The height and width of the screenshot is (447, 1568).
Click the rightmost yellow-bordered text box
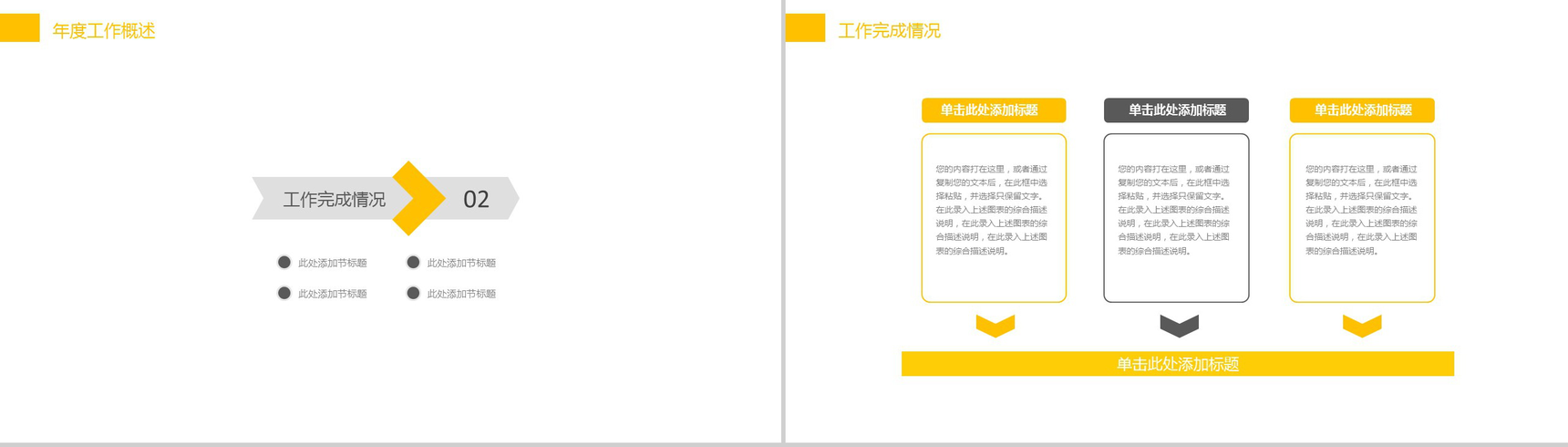click(1362, 218)
